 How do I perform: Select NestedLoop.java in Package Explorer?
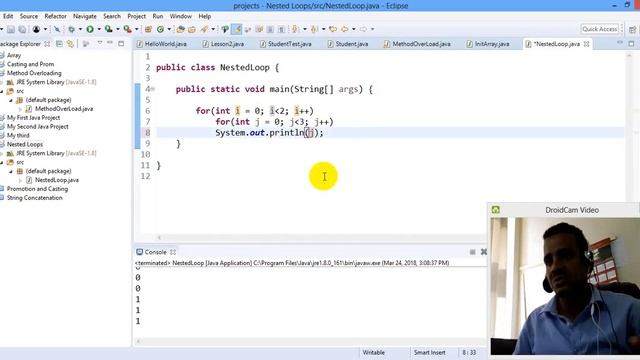point(57,180)
